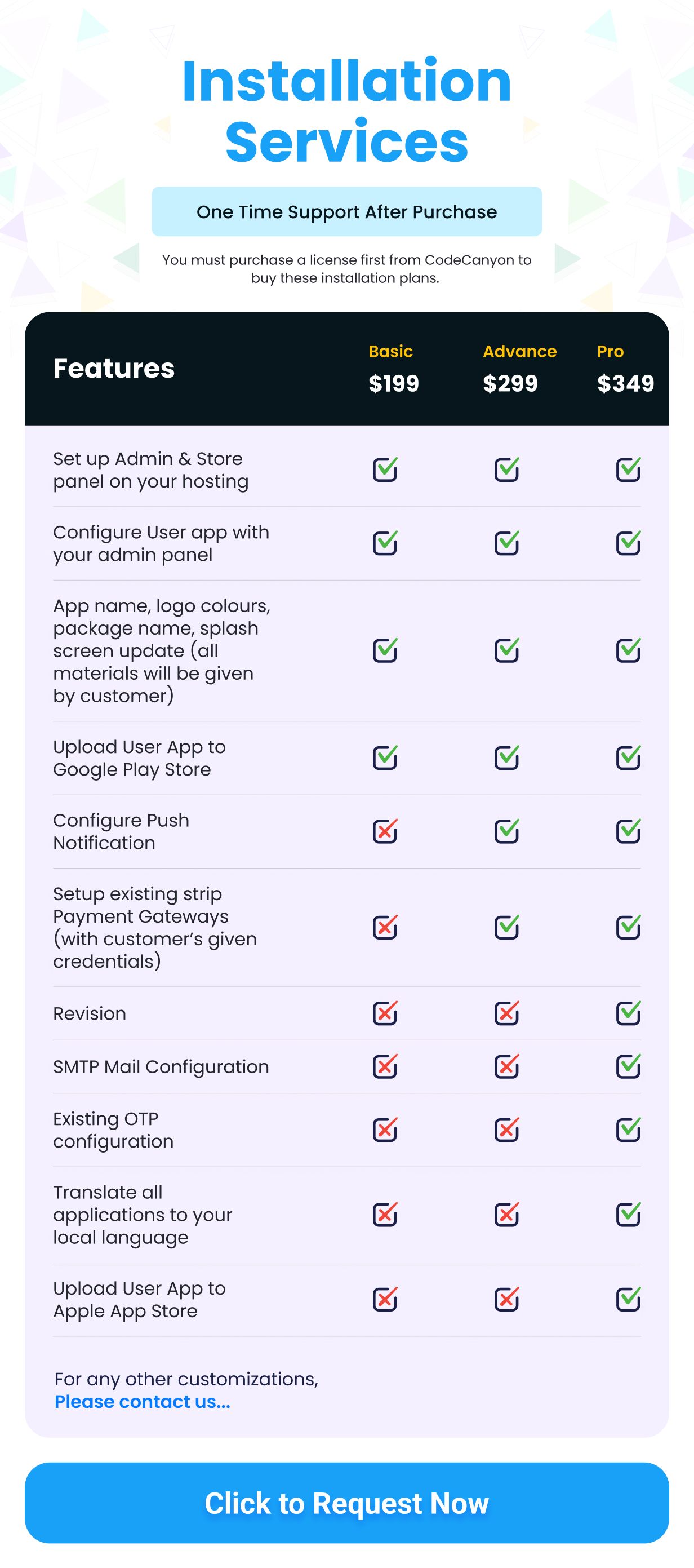The image size is (694, 1568).
Task: Click the Basic cross for Apple App Store upload
Action: click(385, 1299)
